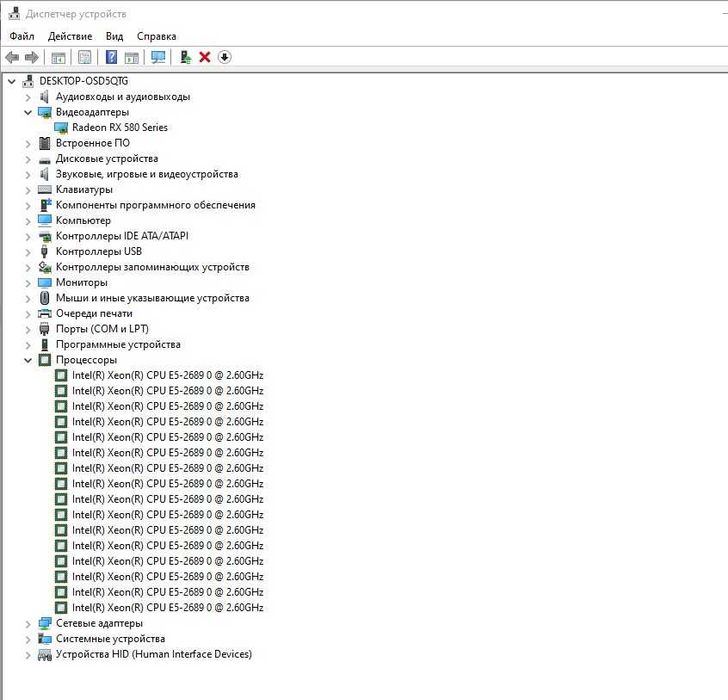Click the USB plug icon of Контроллеры USB
728x700 pixels.
(44, 252)
